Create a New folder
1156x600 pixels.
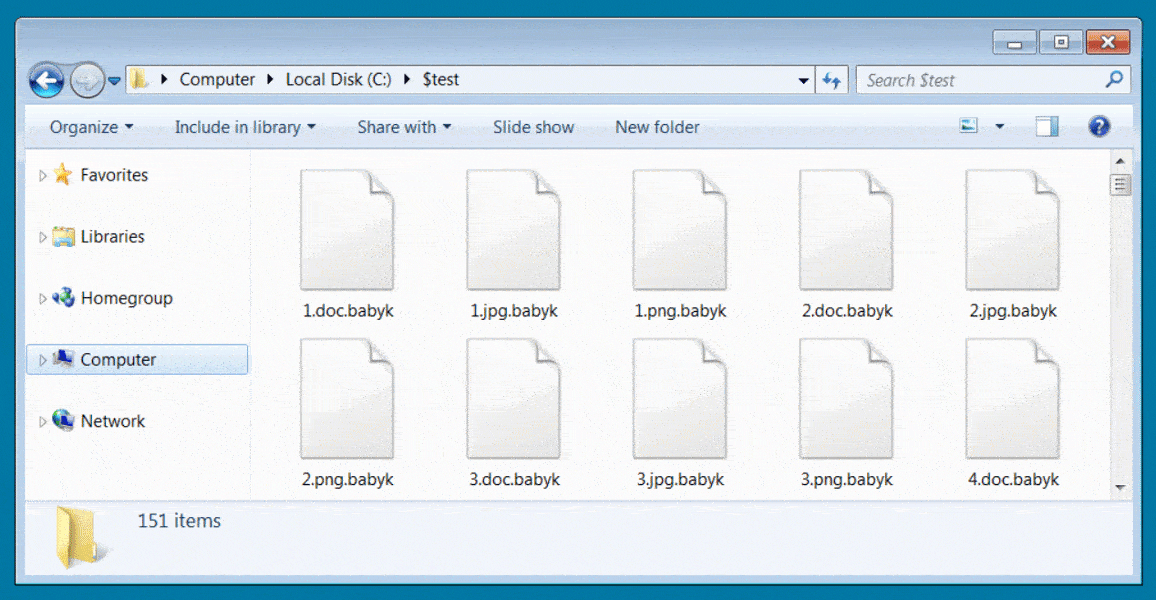click(x=657, y=128)
